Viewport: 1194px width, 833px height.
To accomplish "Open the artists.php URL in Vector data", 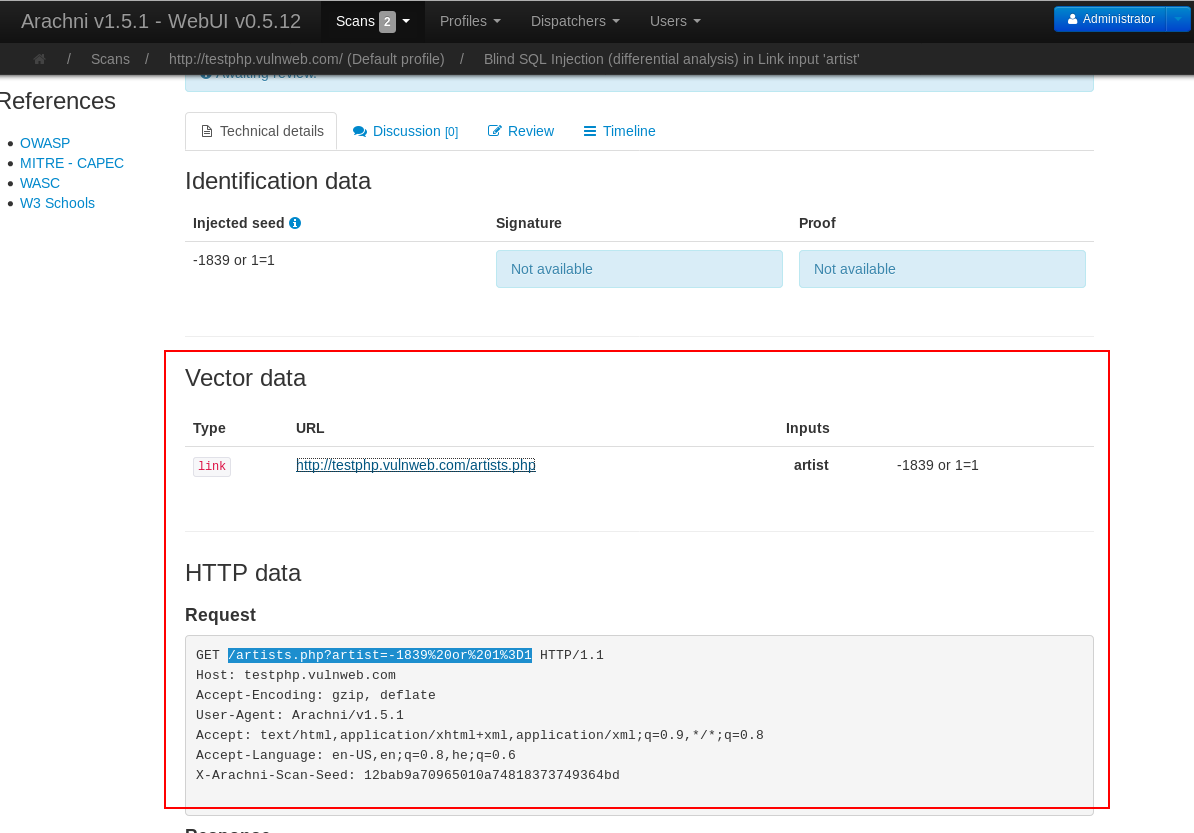I will tap(415, 465).
